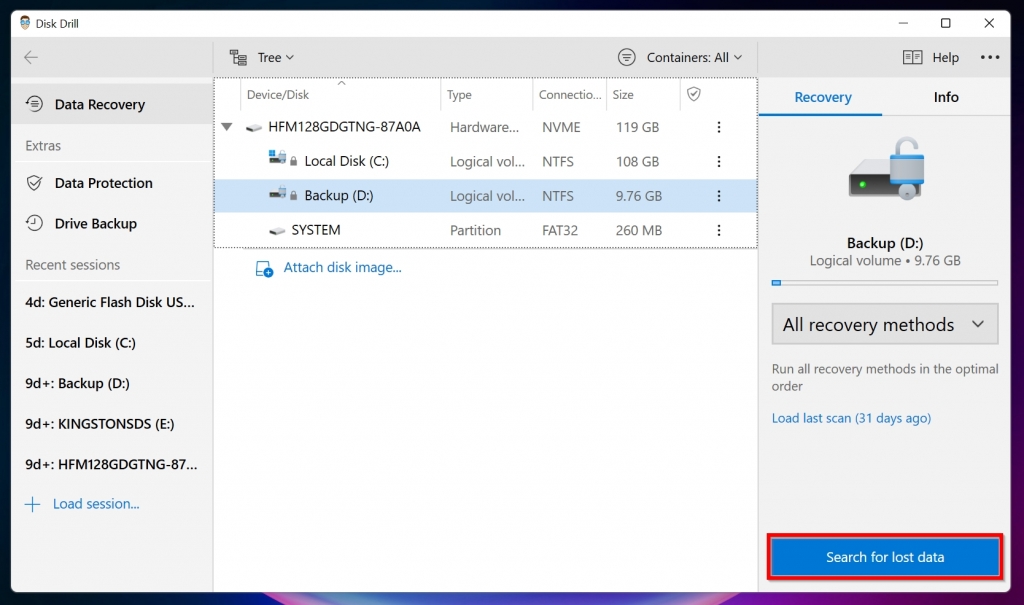Click the Containers filter icon
This screenshot has height=605, width=1024.
[627, 57]
